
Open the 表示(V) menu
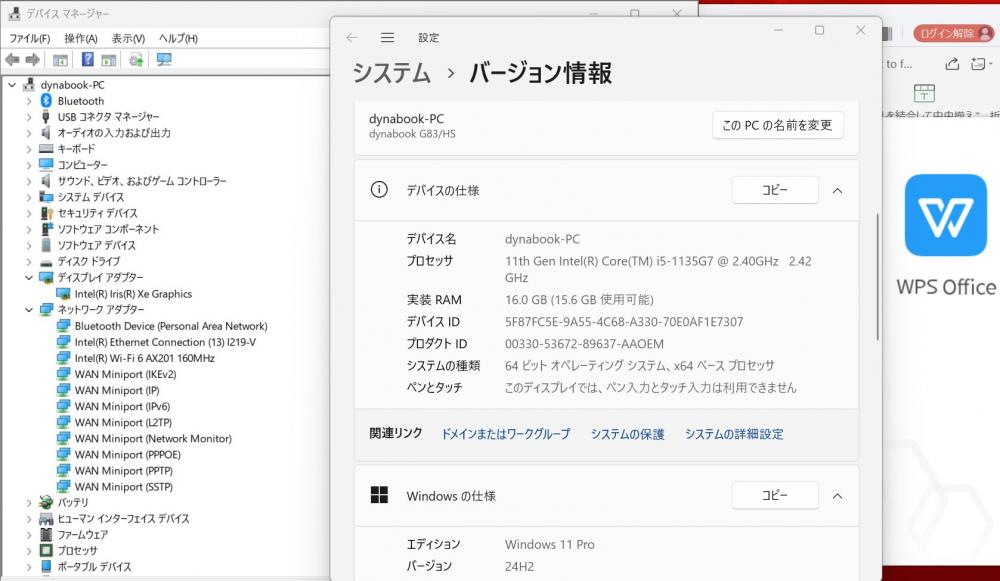coord(128,38)
